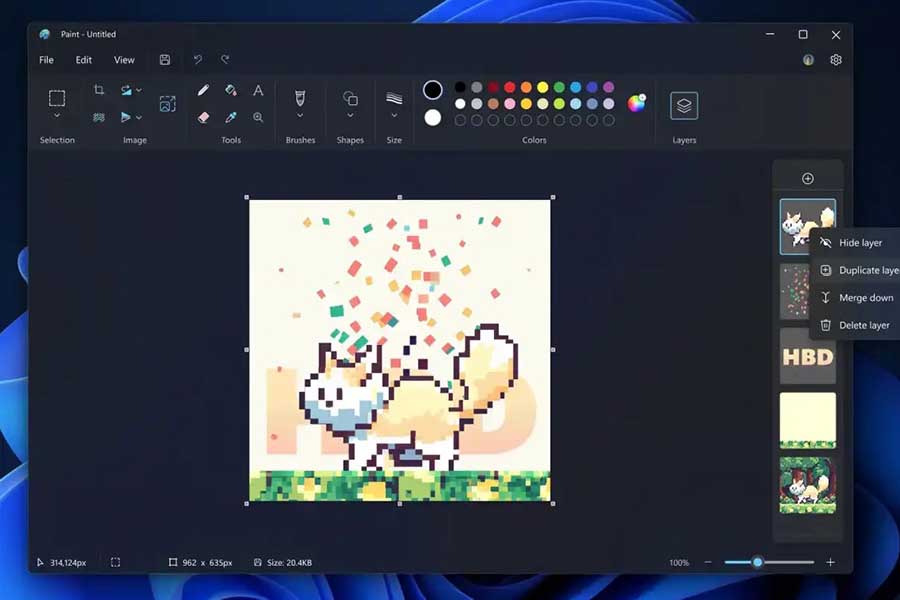Expand the Size dropdown chevron
The width and height of the screenshot is (900, 600).
coord(394,116)
